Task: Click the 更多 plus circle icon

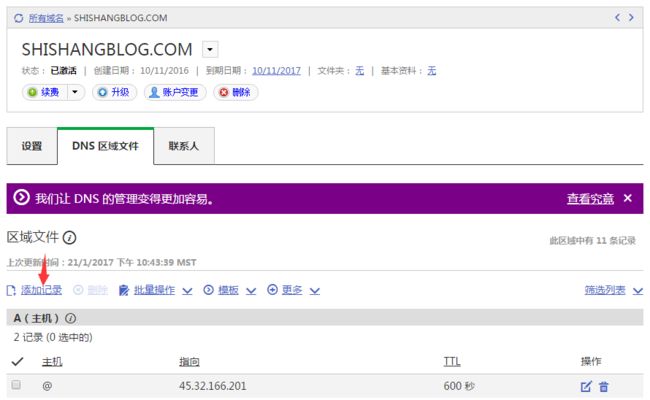Action: pos(272,290)
